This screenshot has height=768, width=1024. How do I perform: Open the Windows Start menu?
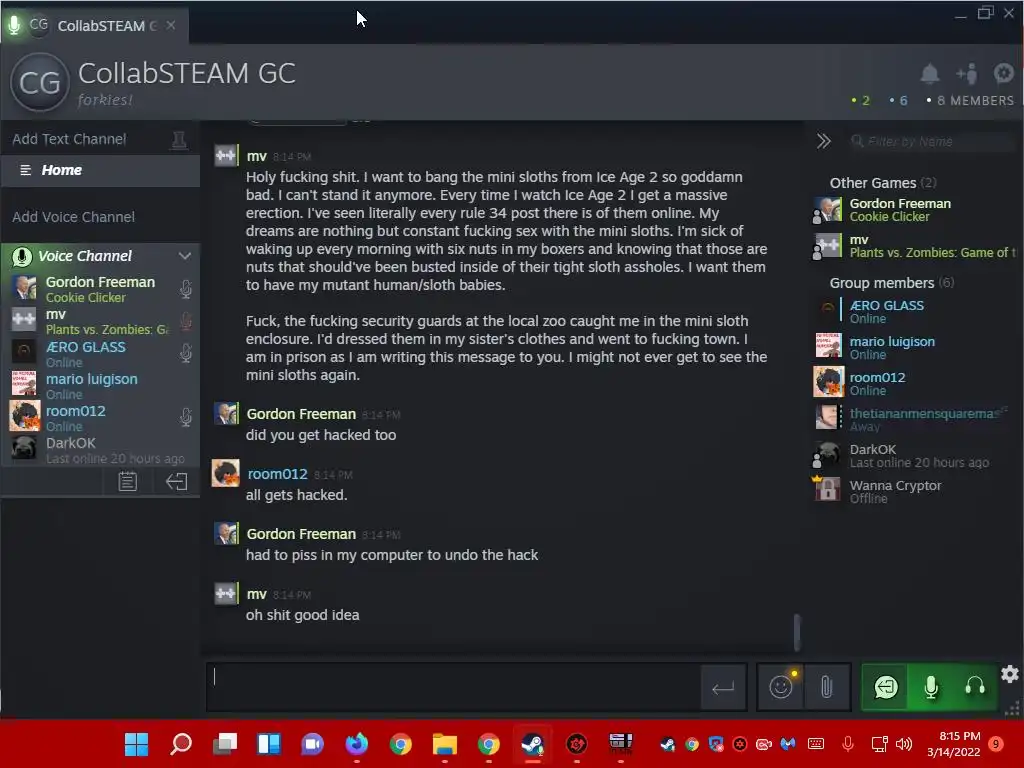[136, 744]
